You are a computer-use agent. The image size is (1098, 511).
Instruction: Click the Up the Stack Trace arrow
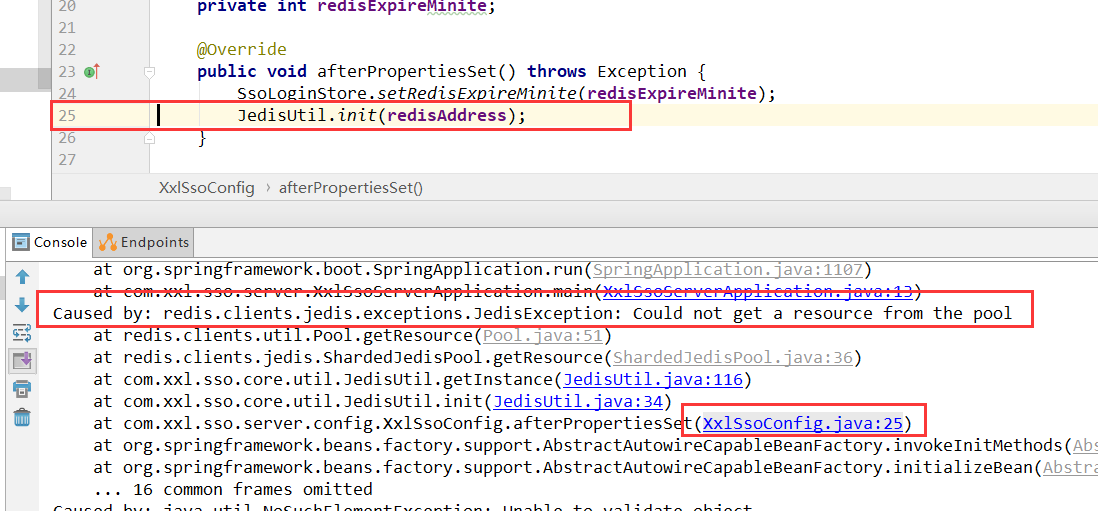[22, 277]
